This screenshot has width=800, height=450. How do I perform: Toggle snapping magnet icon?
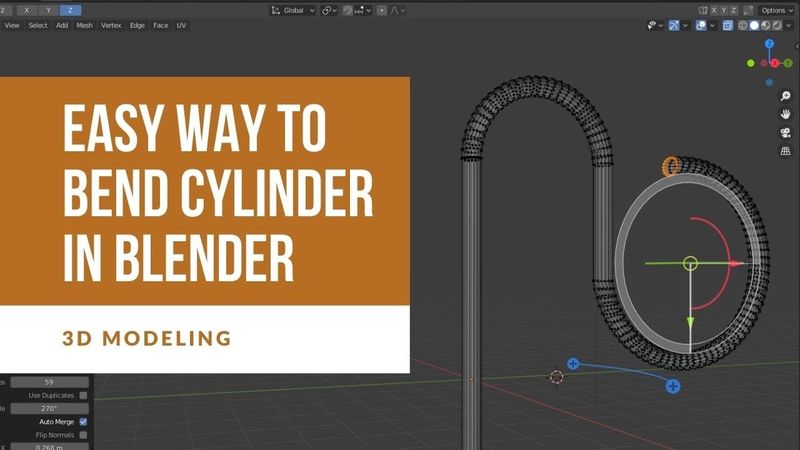click(x=348, y=10)
